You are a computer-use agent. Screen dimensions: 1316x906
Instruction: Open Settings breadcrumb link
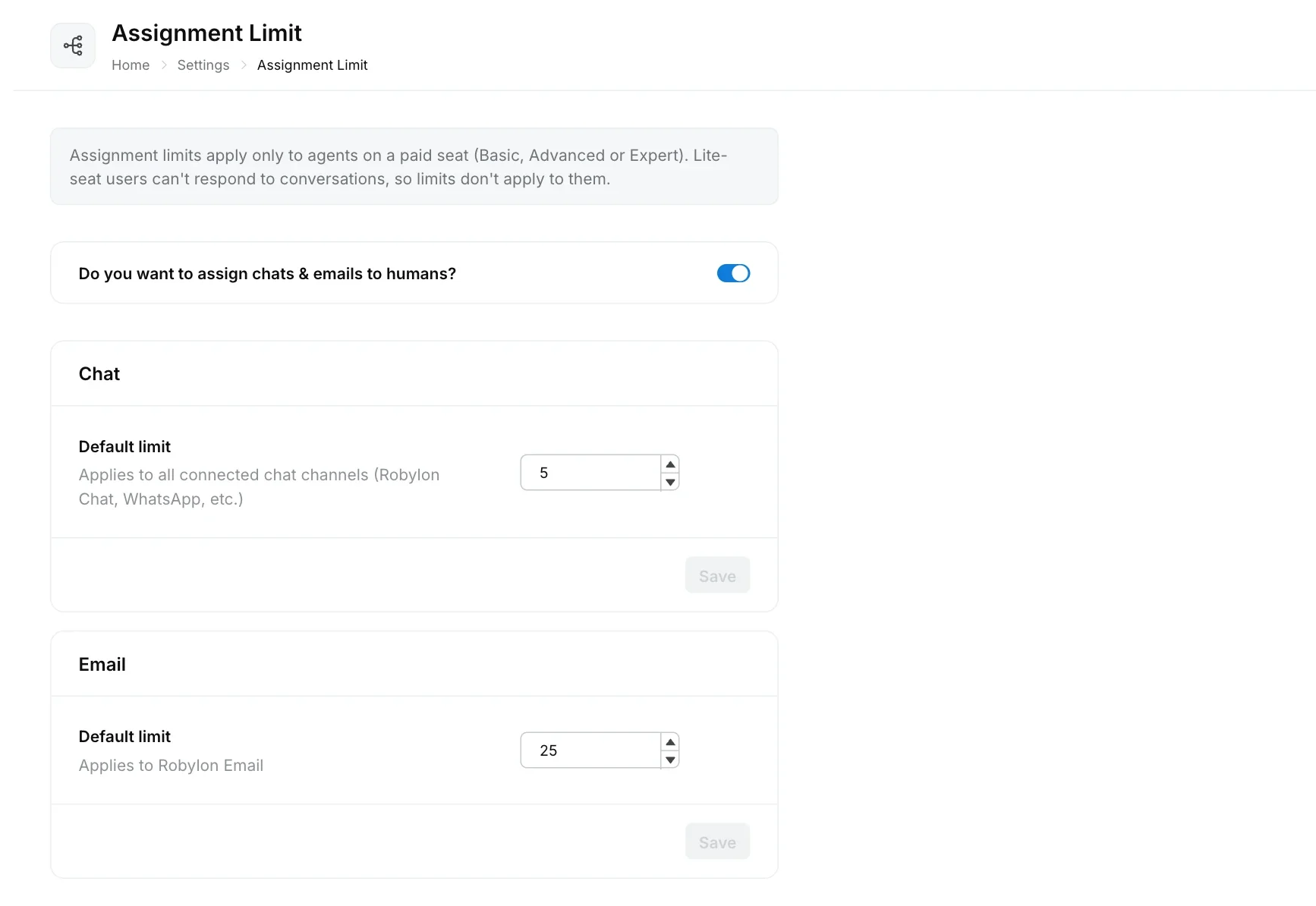pos(203,65)
